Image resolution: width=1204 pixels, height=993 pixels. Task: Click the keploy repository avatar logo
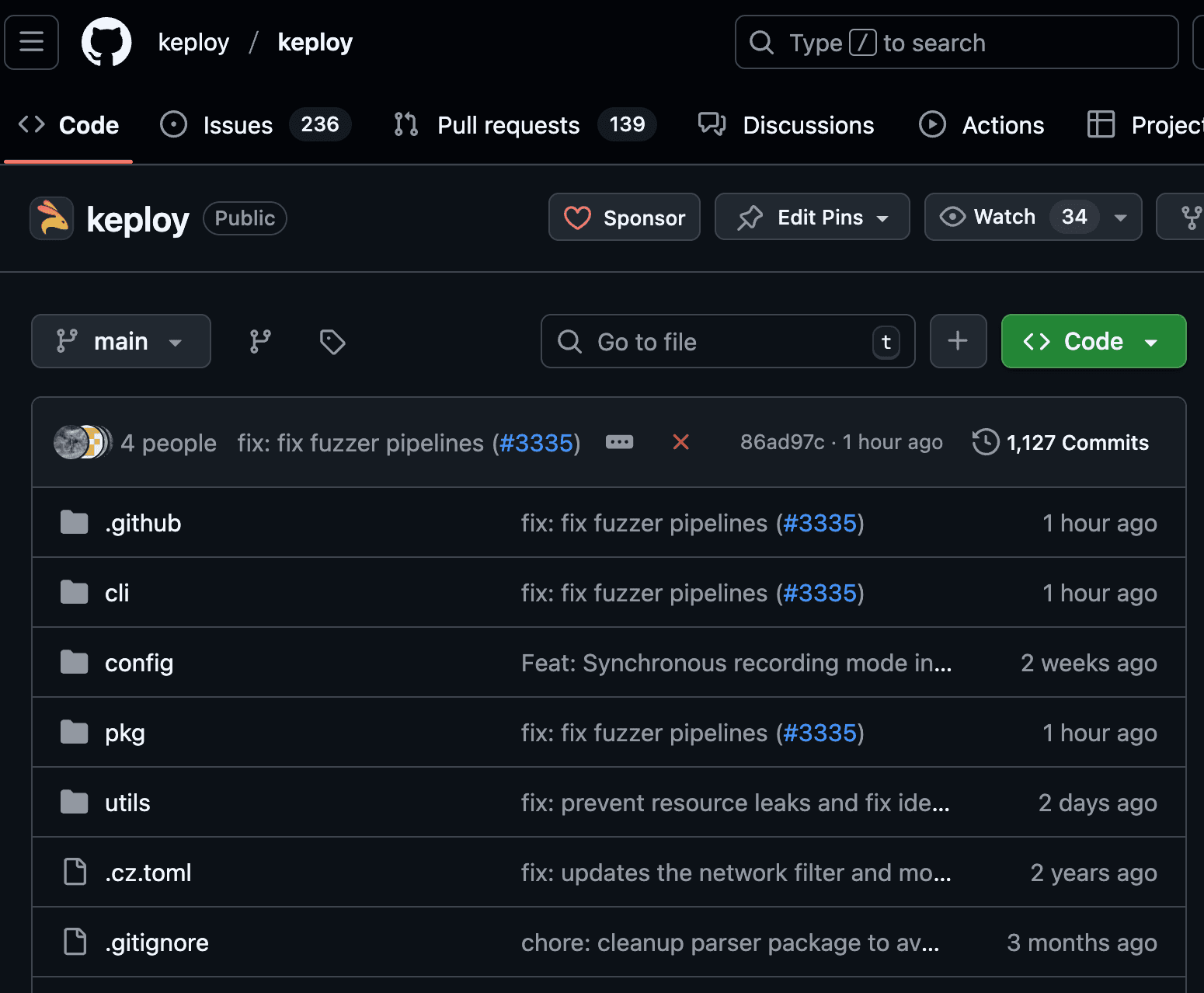(x=52, y=218)
